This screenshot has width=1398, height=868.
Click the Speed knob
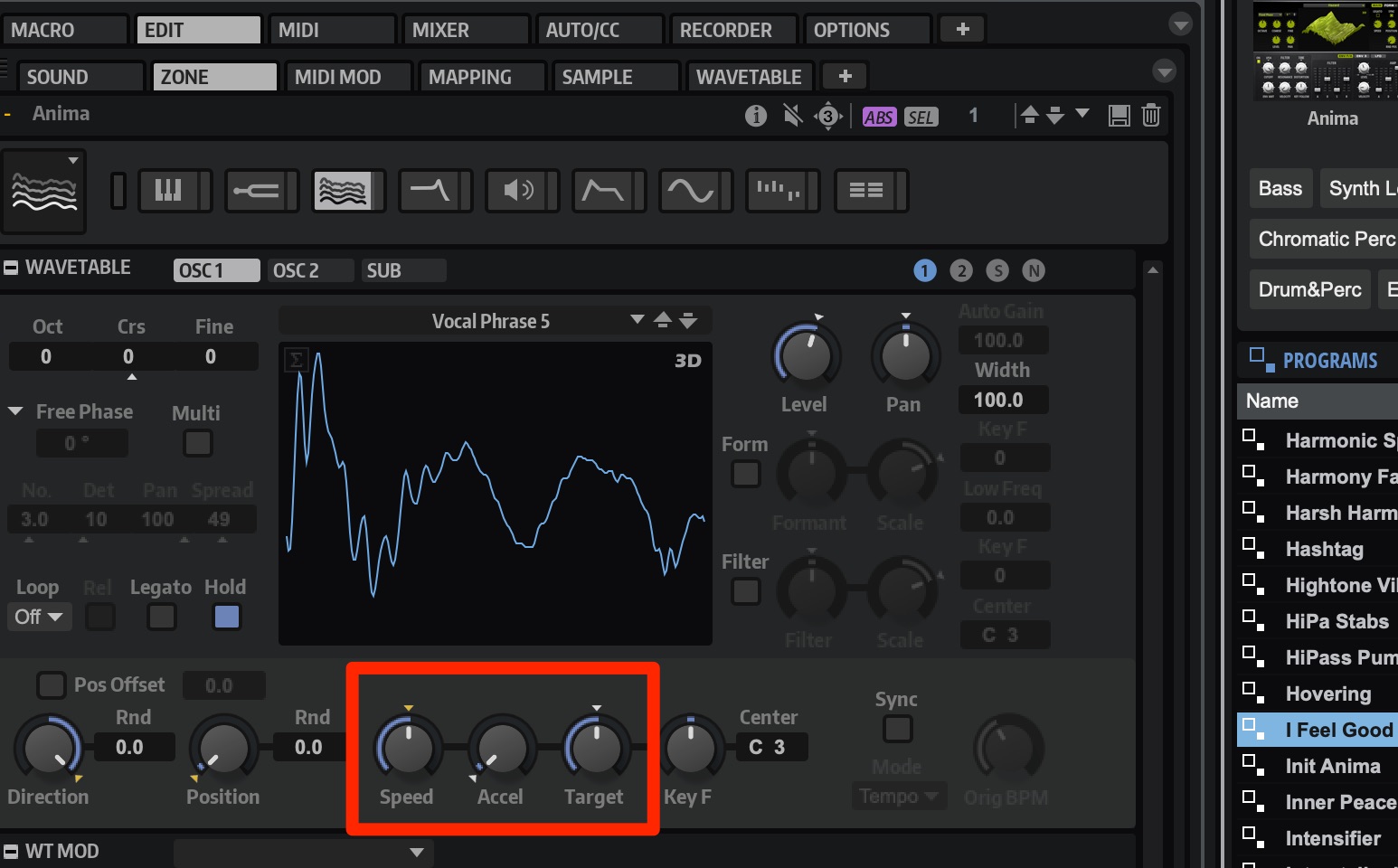pos(409,748)
